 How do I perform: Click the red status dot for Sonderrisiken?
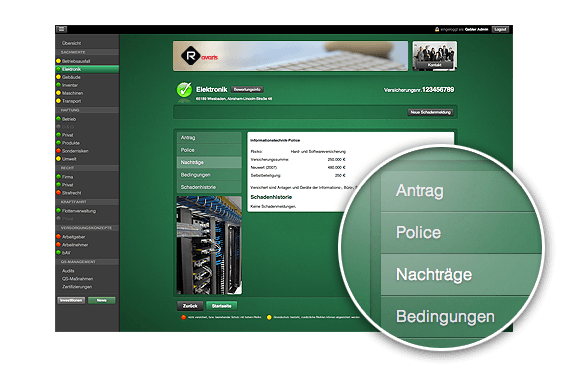58,151
